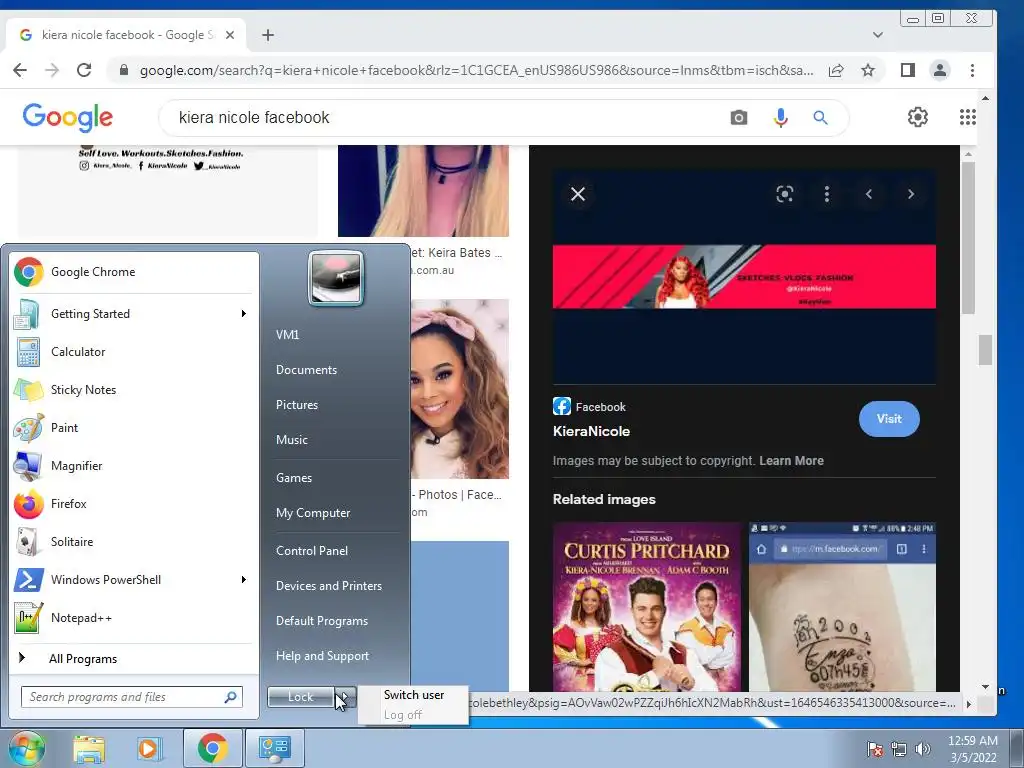Open volume control in system tray

(923, 748)
